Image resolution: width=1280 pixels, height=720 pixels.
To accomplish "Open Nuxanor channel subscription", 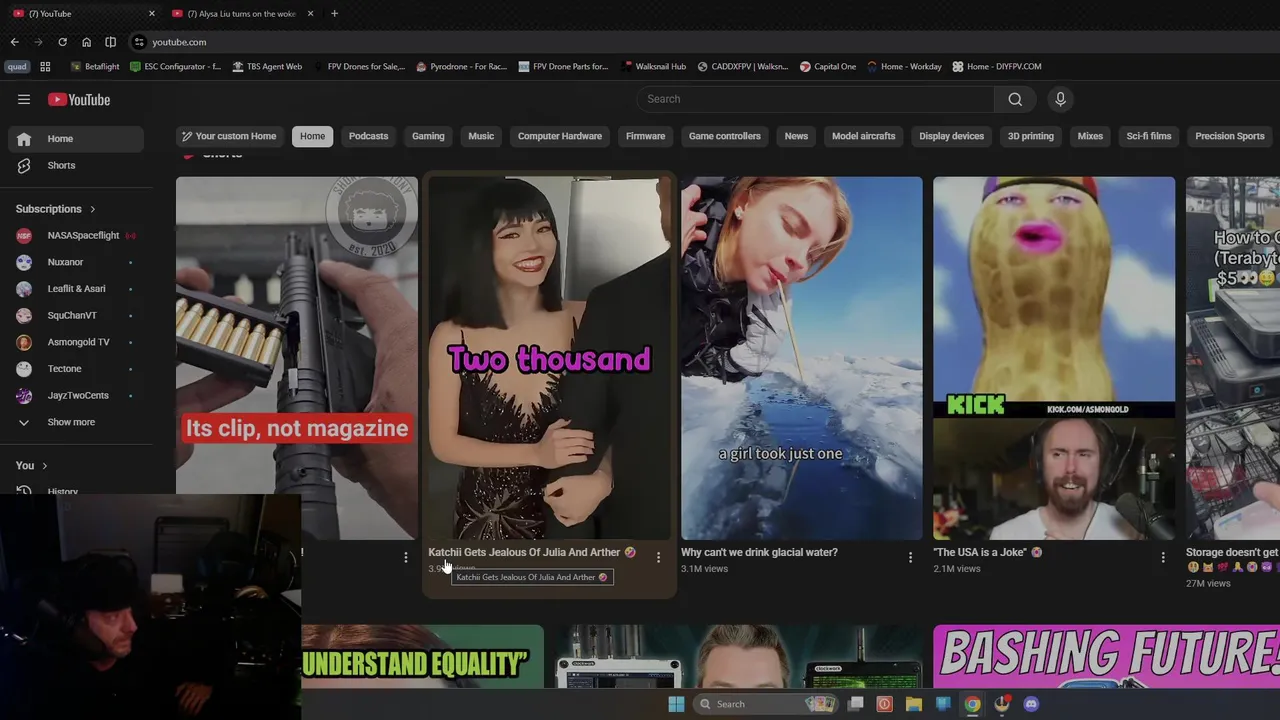I will (x=76, y=262).
